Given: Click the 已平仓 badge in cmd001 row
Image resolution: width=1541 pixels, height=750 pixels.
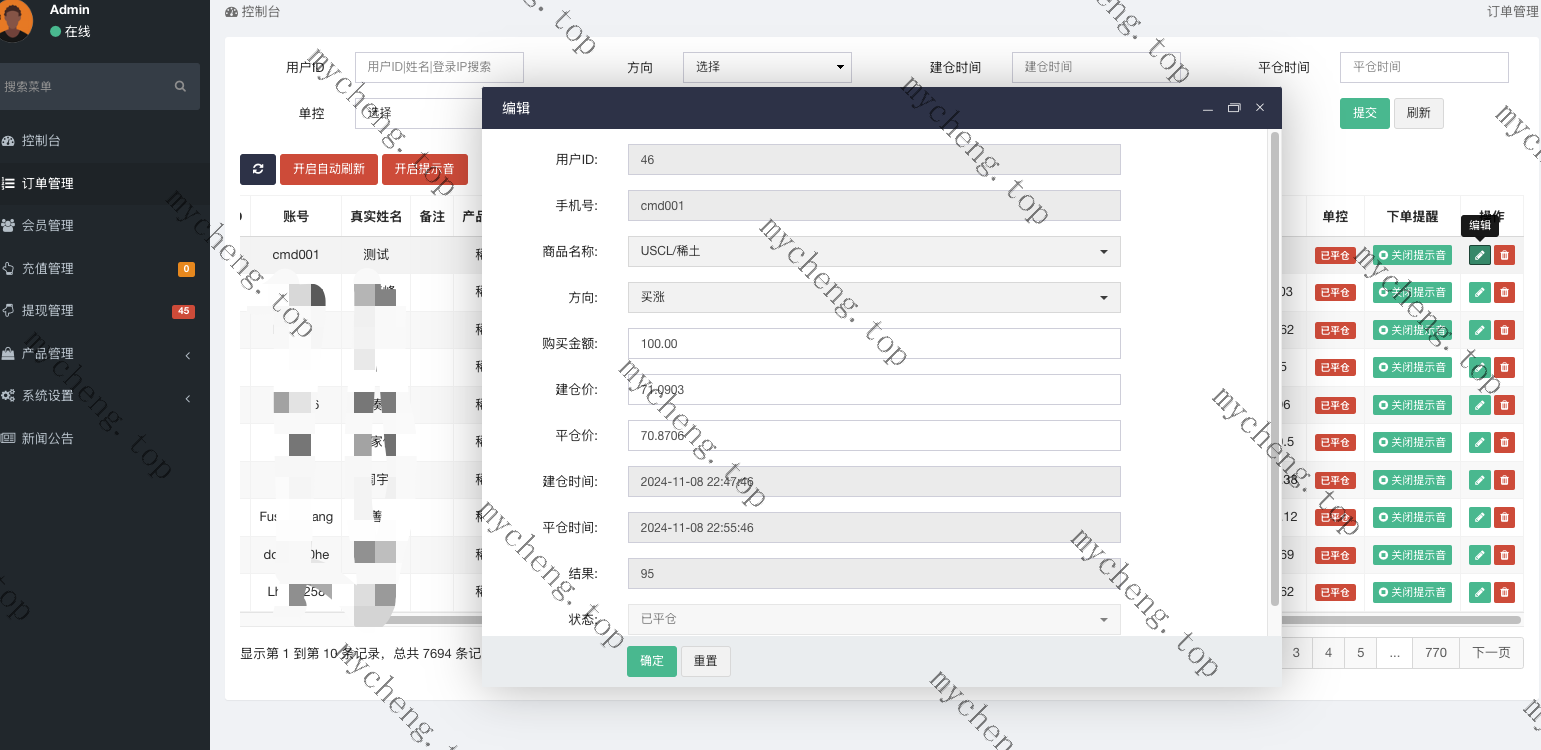Looking at the screenshot, I should click(x=1335, y=255).
